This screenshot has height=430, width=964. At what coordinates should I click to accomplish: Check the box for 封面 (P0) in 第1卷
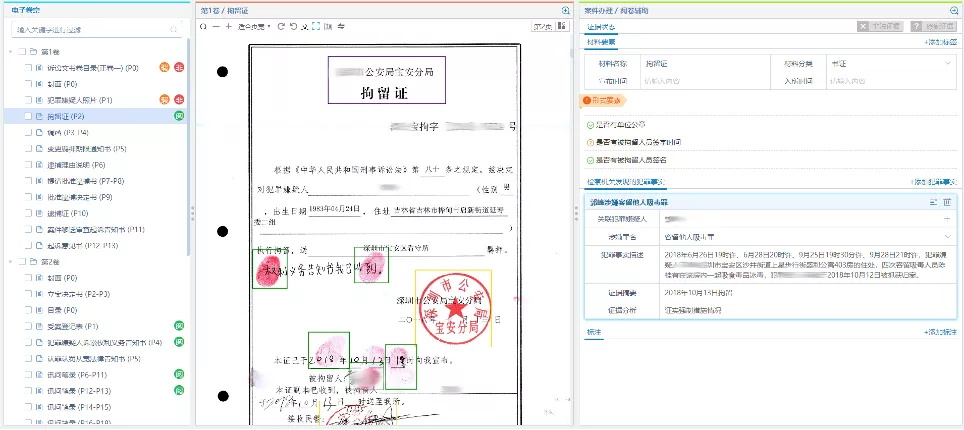[x=29, y=84]
